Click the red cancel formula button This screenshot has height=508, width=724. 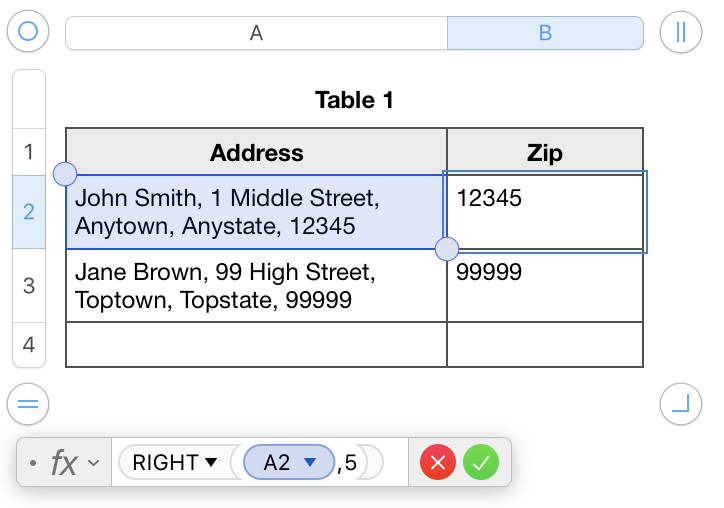(x=438, y=463)
